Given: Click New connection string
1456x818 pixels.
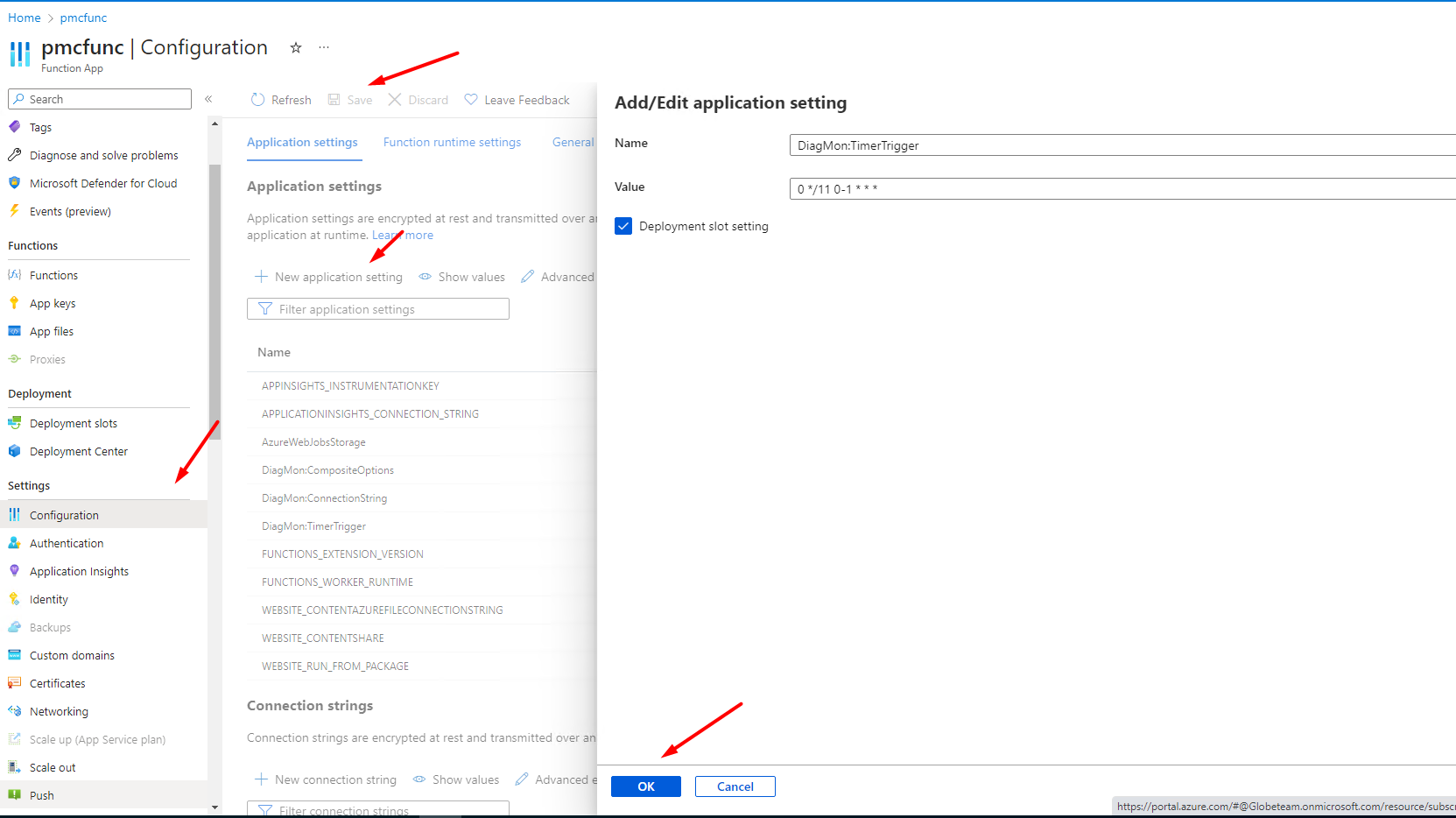Looking at the screenshot, I should [x=326, y=779].
